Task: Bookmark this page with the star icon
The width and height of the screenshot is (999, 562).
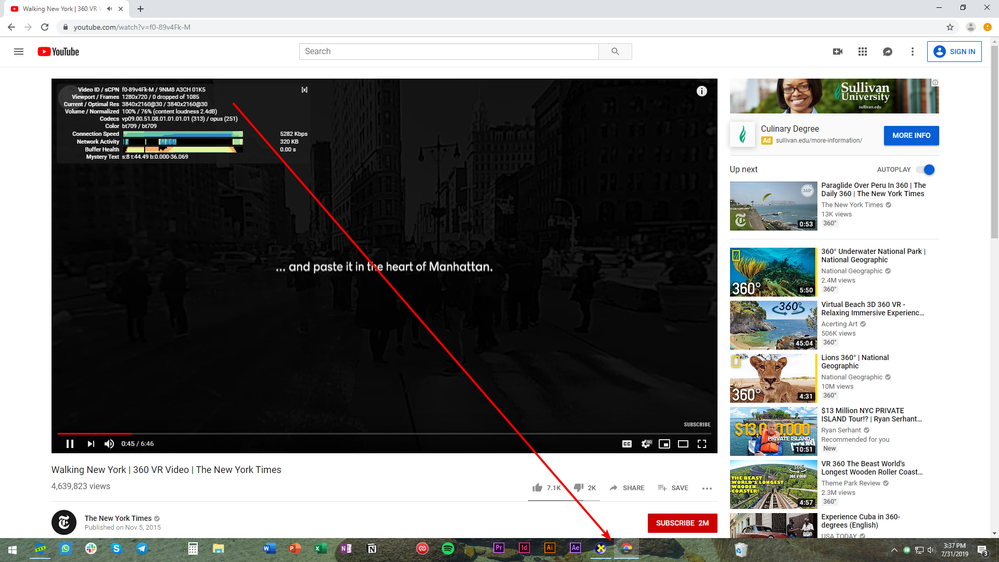Action: click(x=950, y=27)
